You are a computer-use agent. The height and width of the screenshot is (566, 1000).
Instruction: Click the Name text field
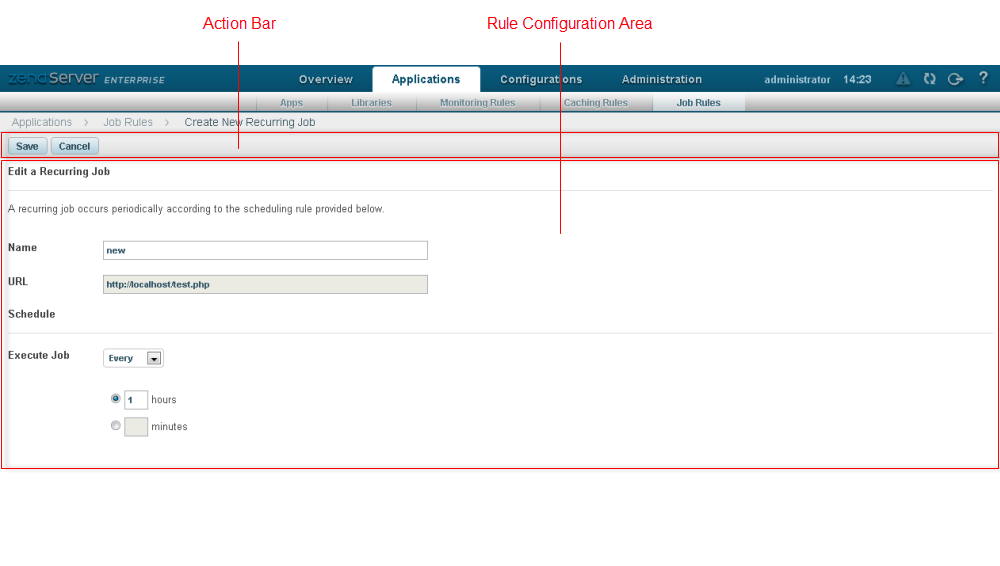pos(265,250)
